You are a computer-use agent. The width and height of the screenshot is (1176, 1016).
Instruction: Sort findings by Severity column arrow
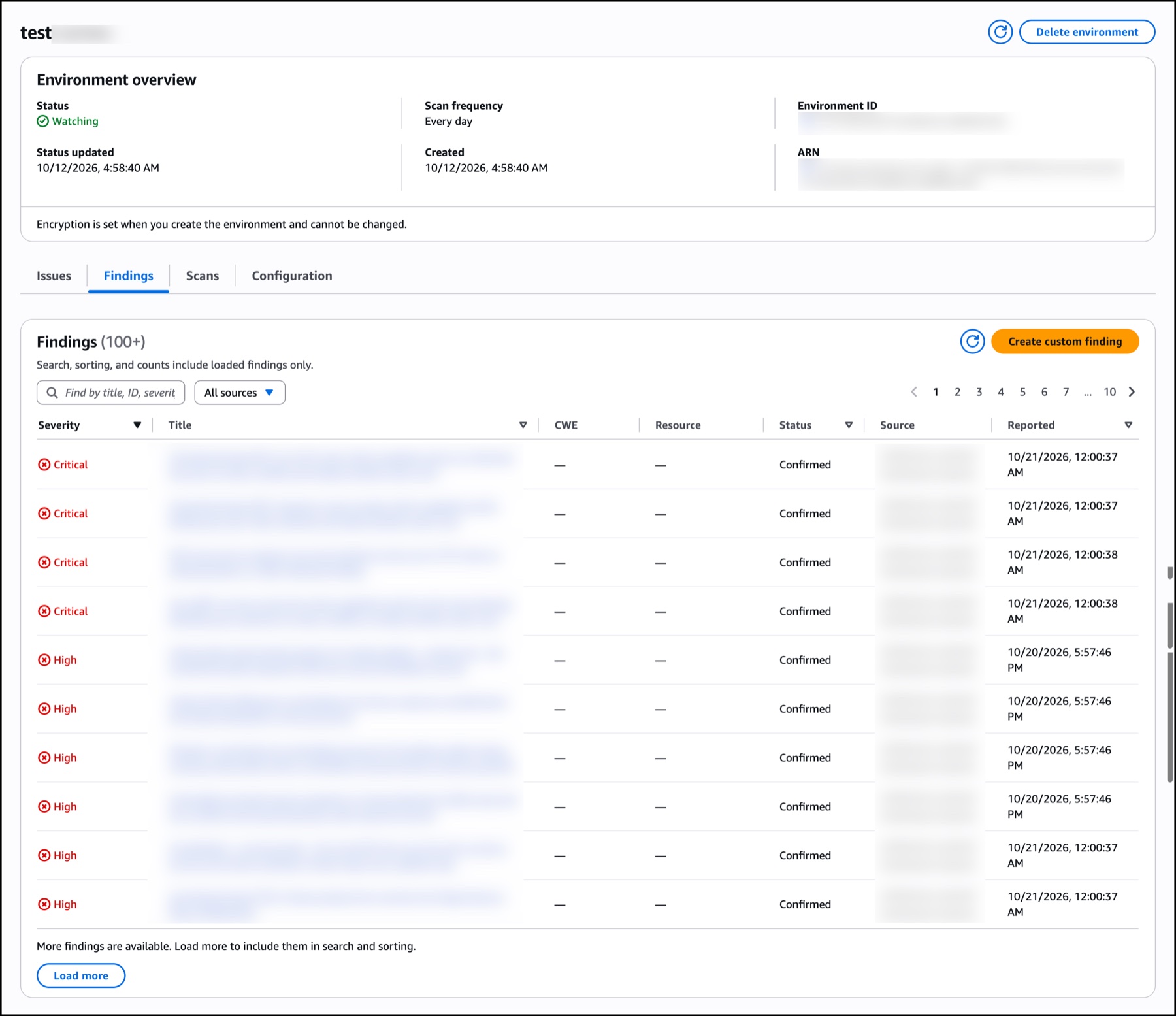pyautogui.click(x=137, y=425)
